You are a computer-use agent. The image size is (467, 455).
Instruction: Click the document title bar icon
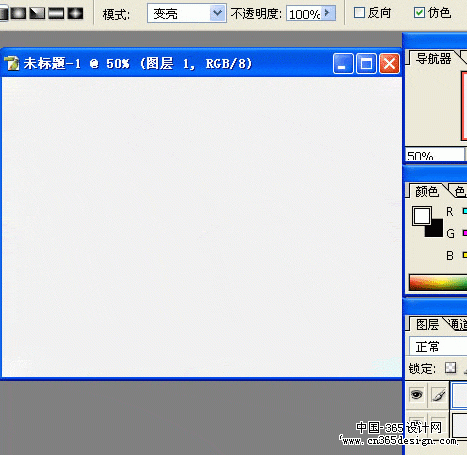click(12, 63)
